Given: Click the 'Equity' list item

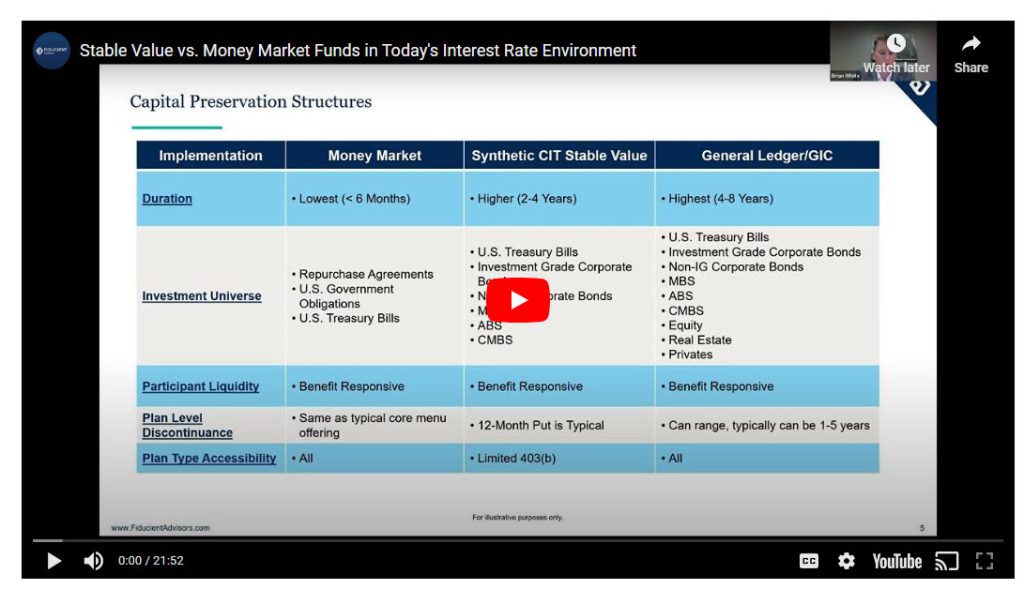Looking at the screenshot, I should [686, 325].
